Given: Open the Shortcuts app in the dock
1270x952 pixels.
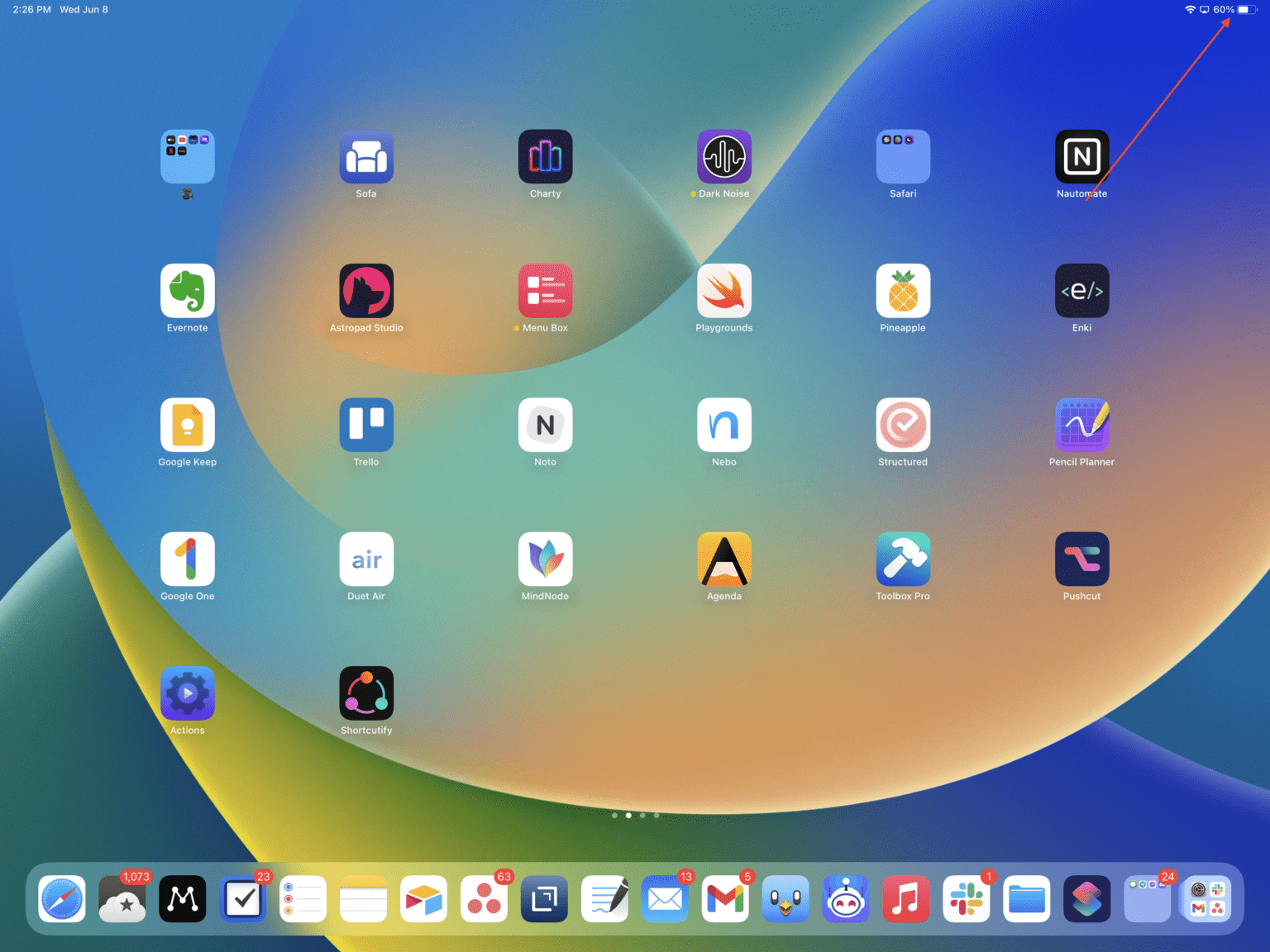Looking at the screenshot, I should [x=1086, y=899].
